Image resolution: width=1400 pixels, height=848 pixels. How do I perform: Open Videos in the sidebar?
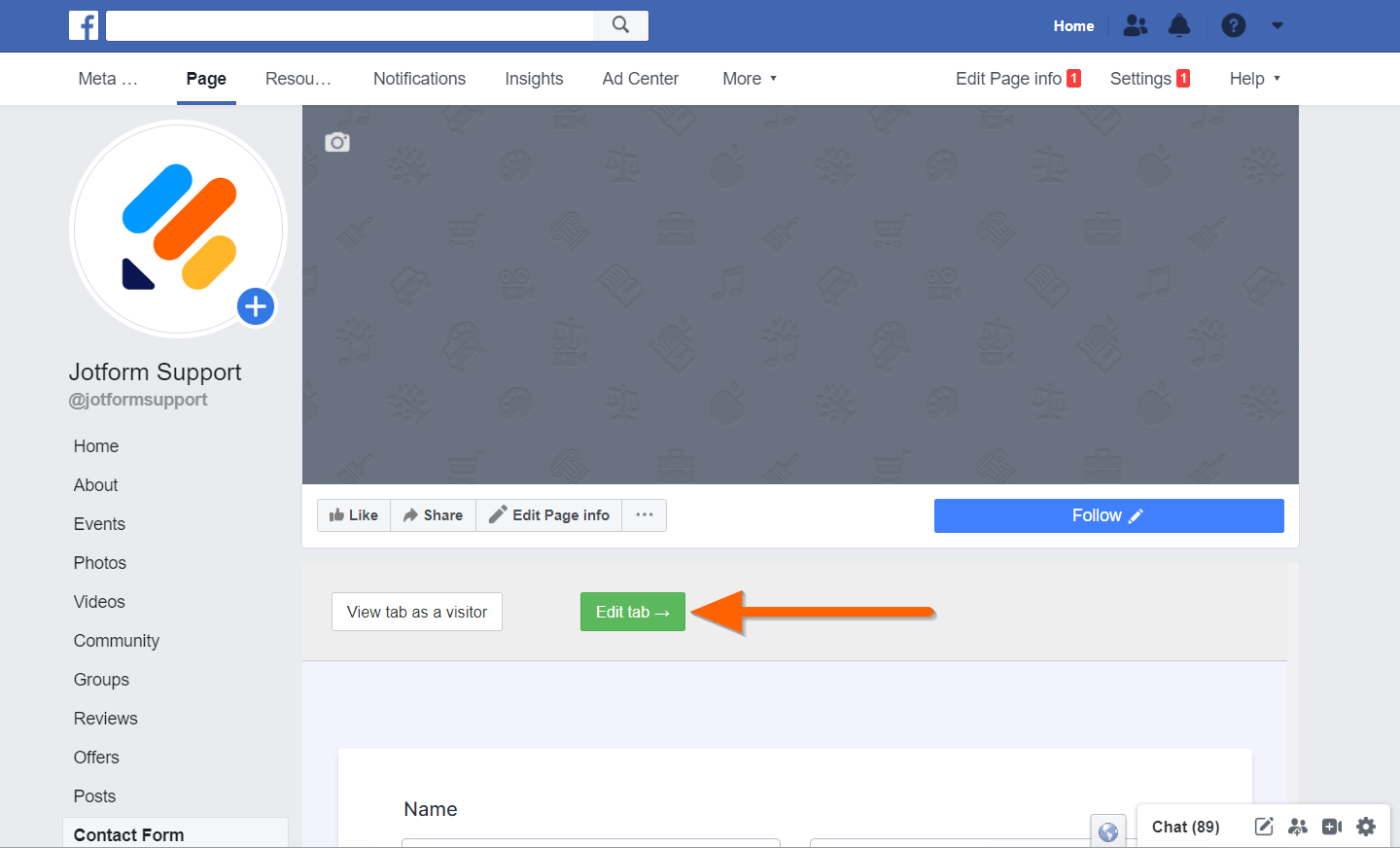click(99, 602)
